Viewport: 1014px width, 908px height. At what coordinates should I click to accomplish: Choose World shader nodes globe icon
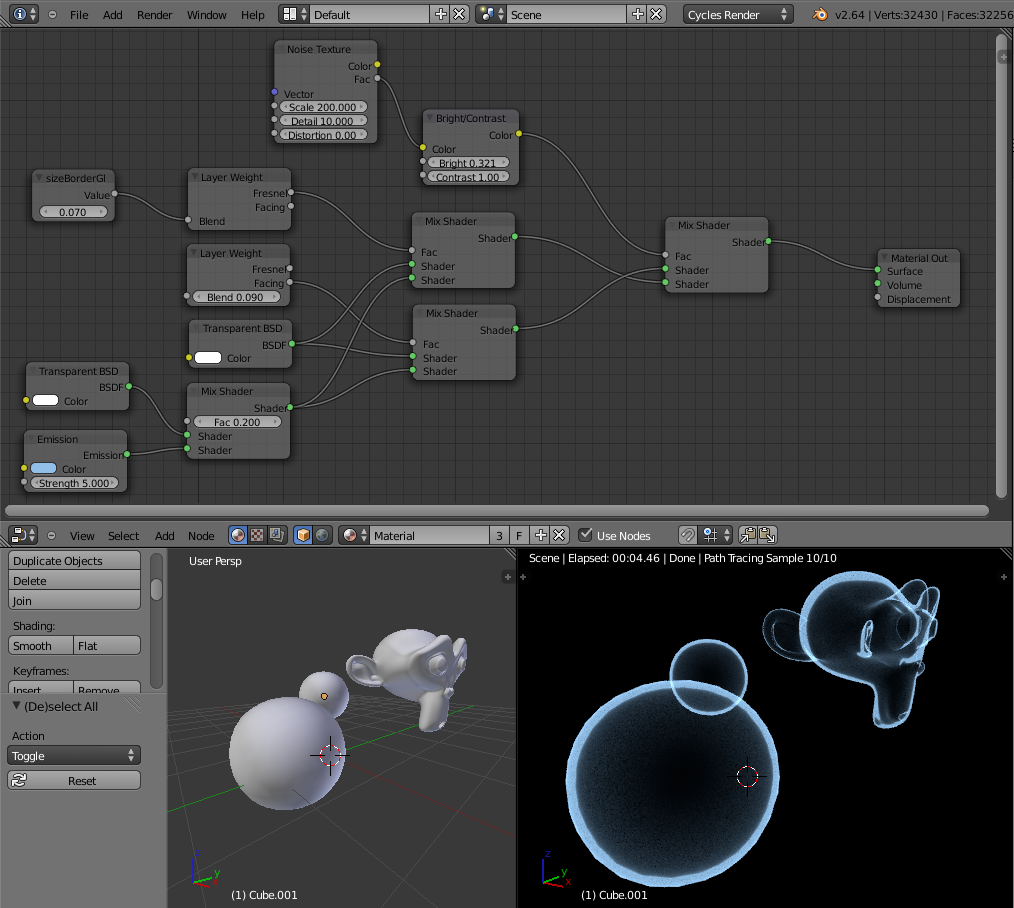tap(322, 535)
